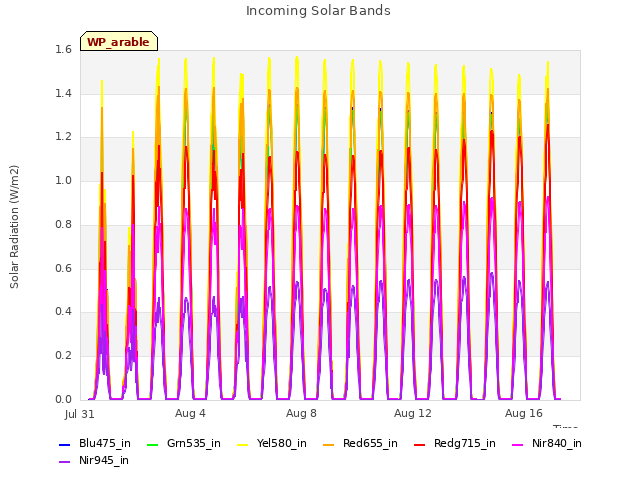
Task: Click the yellow Yel580_in legend swatch
Action: tap(242, 444)
